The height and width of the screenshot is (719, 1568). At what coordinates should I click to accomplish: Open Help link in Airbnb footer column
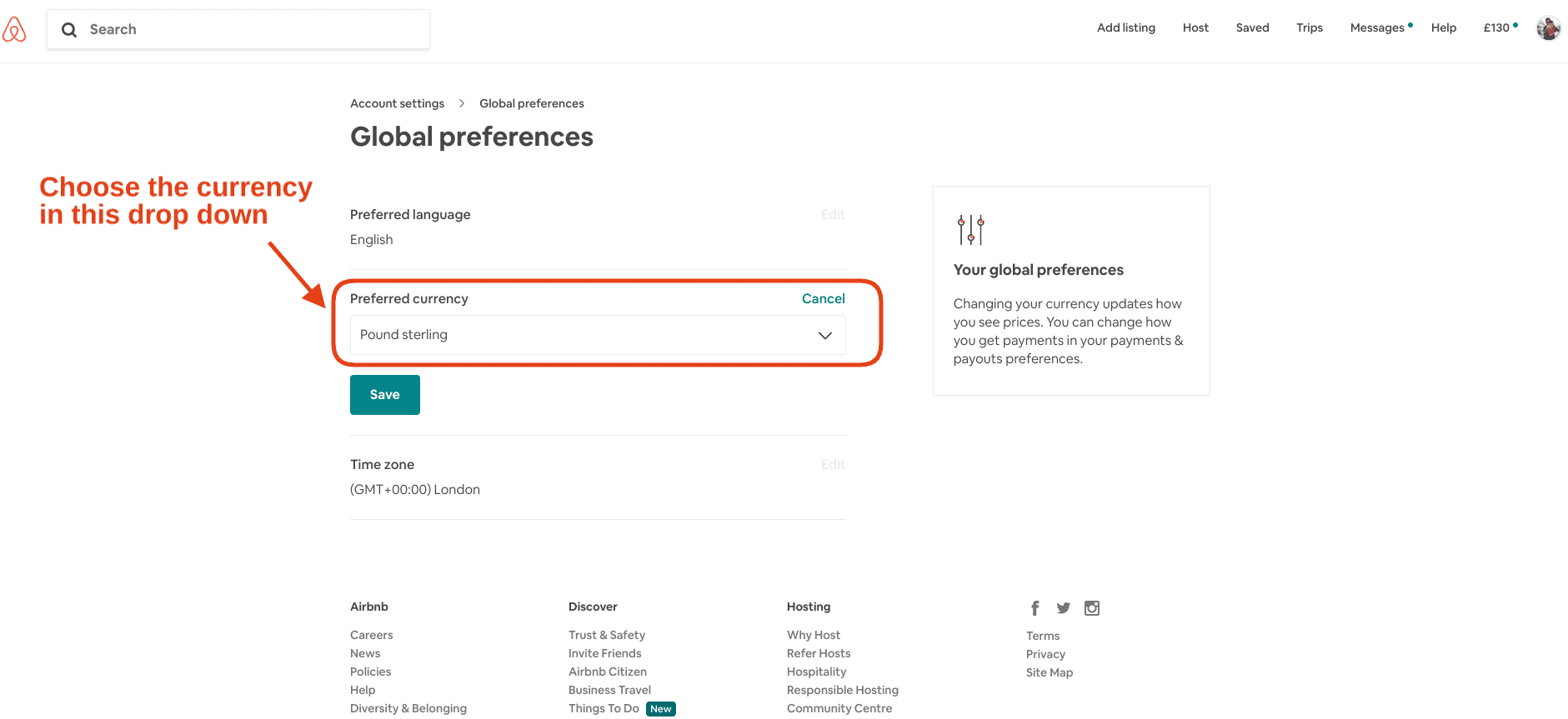363,690
